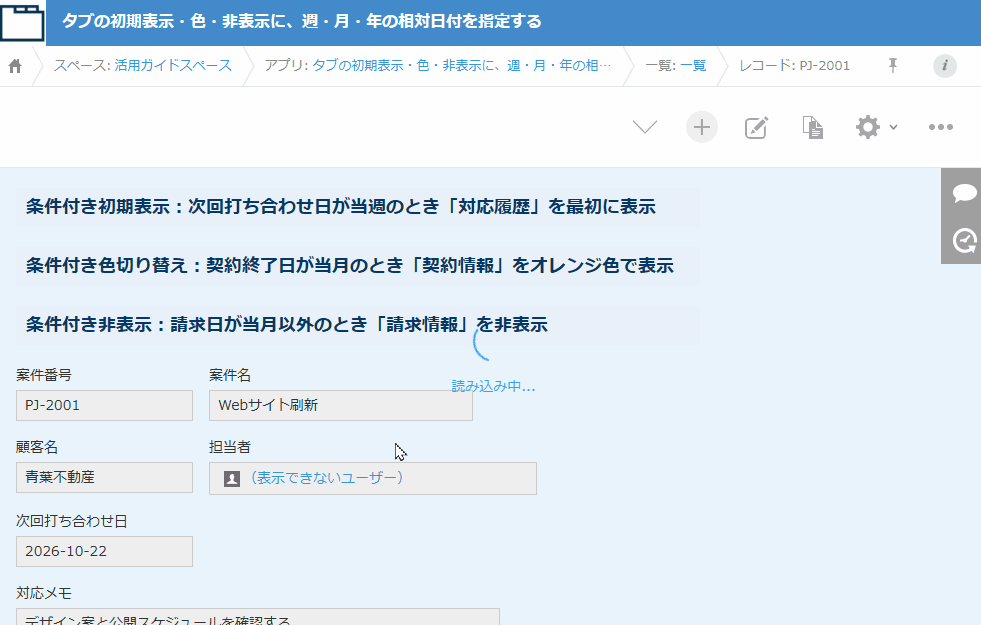The width and height of the screenshot is (981, 625).
Task: Open the comments side panel
Action: click(963, 192)
